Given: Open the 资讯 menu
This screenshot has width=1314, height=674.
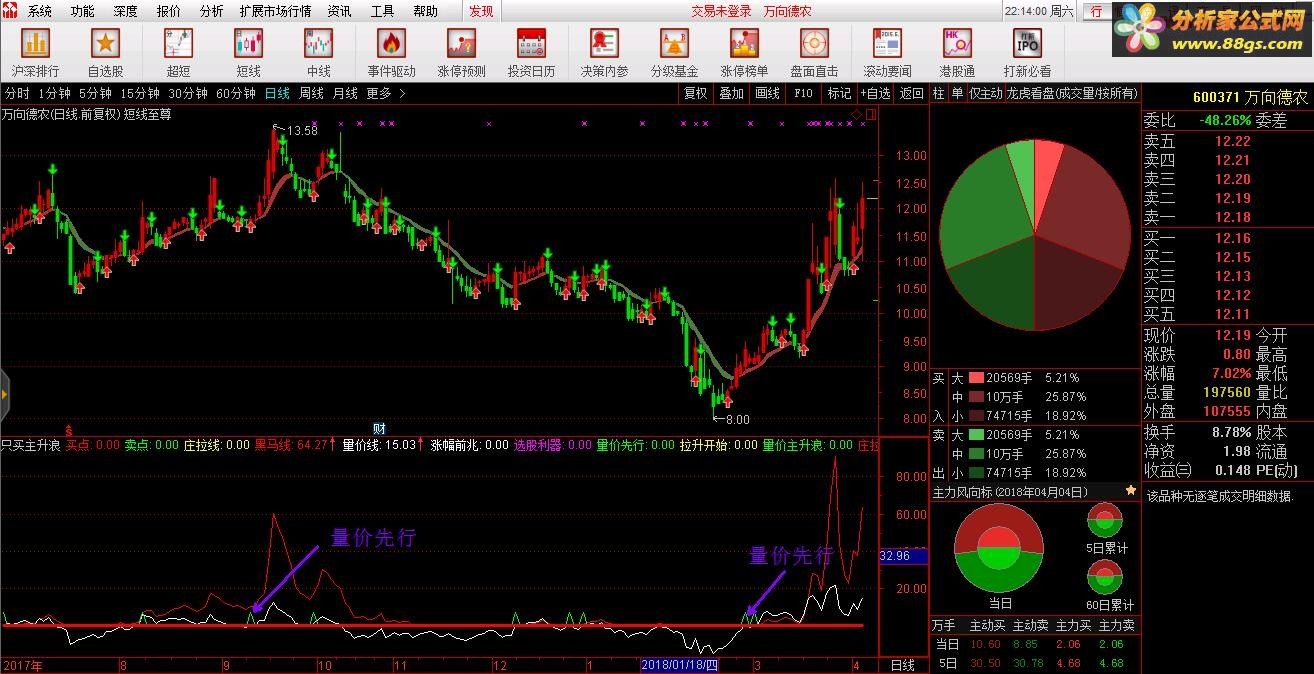Looking at the screenshot, I should coord(339,11).
